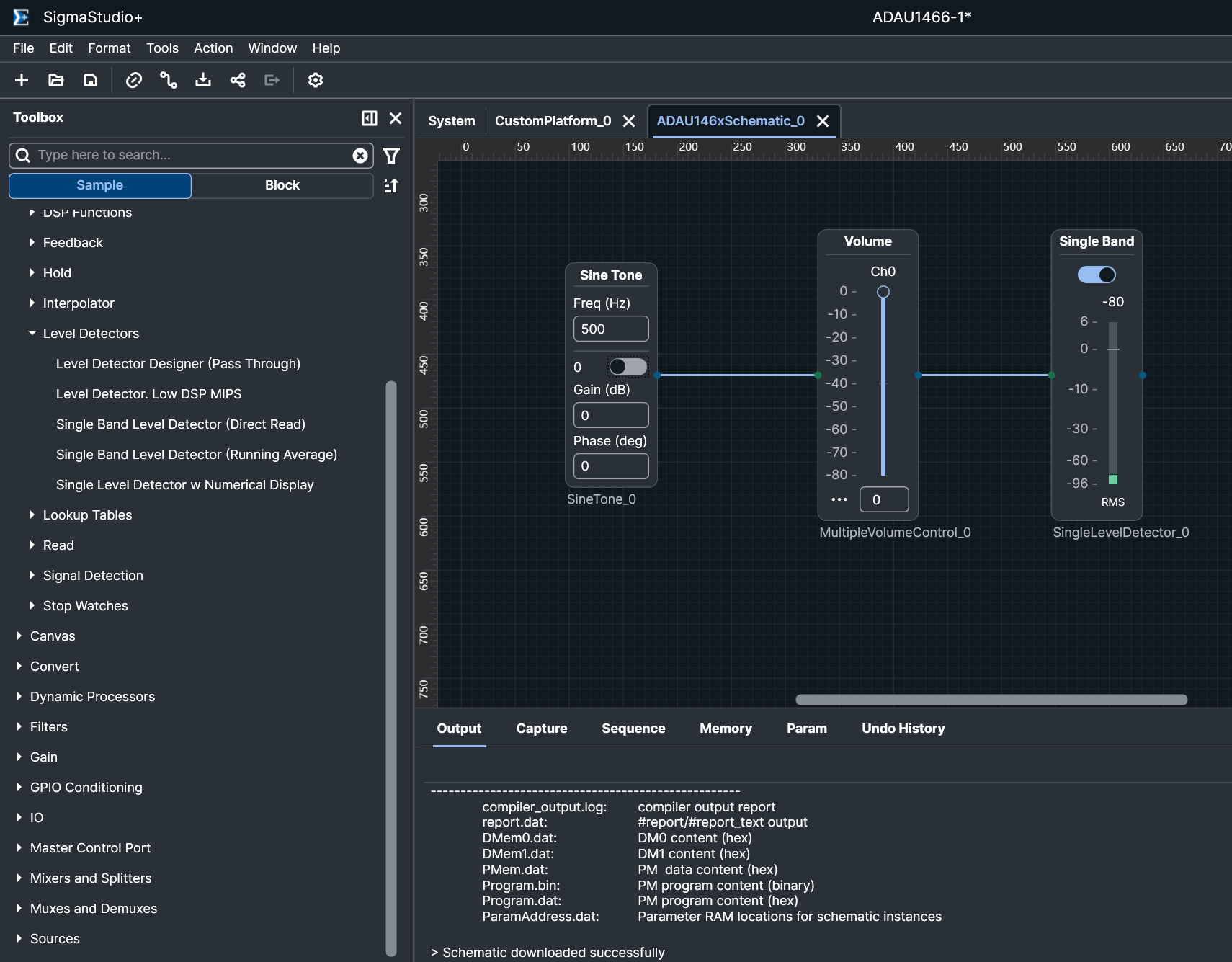The height and width of the screenshot is (962, 1232).
Task: Select Single Band Level Detector (Direct Read)
Action: [181, 424]
